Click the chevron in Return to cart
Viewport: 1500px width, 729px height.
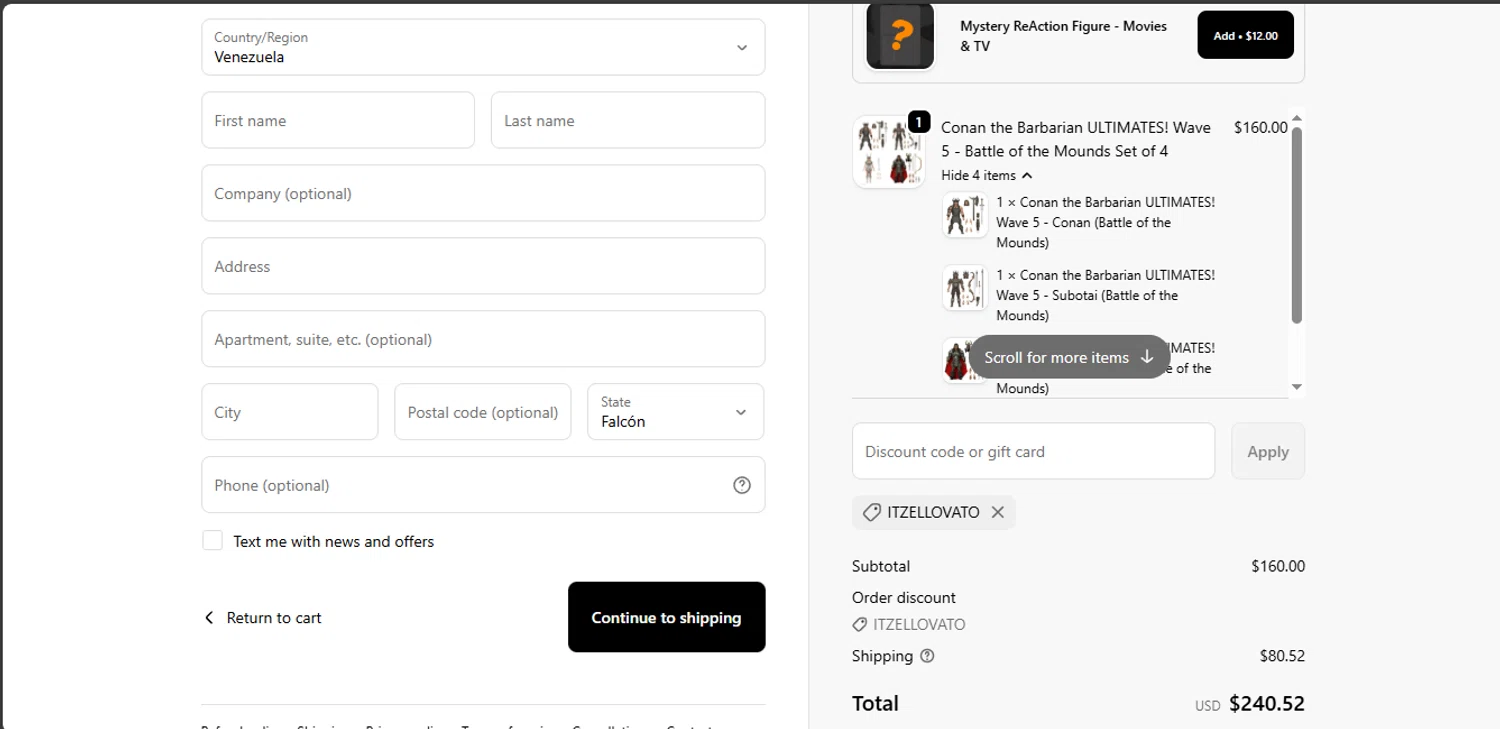tap(209, 618)
